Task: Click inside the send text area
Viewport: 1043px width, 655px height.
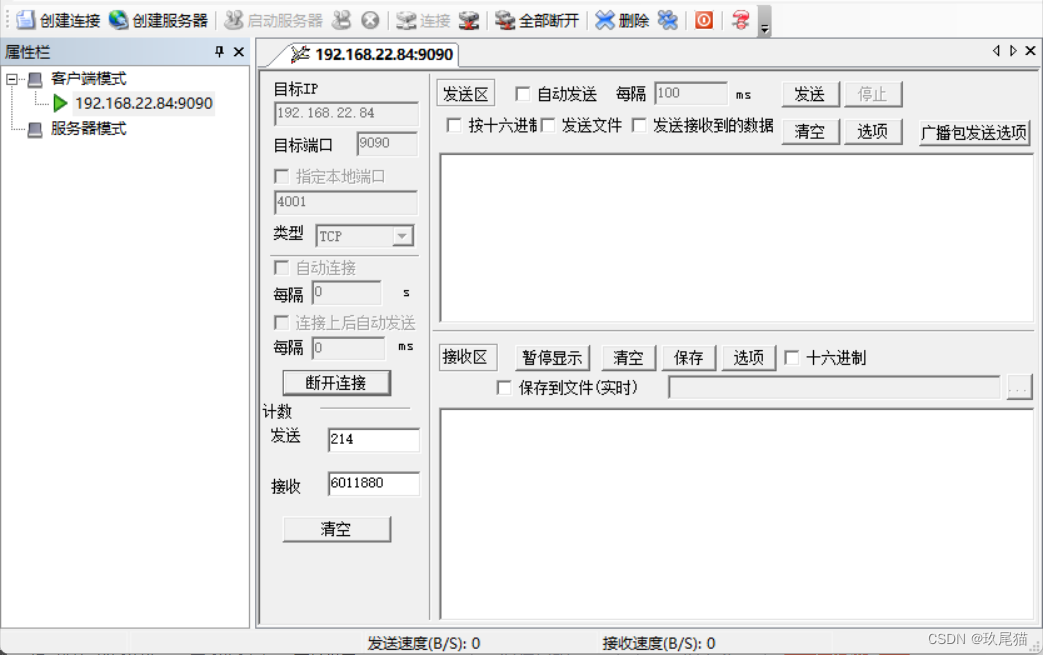Action: point(736,238)
